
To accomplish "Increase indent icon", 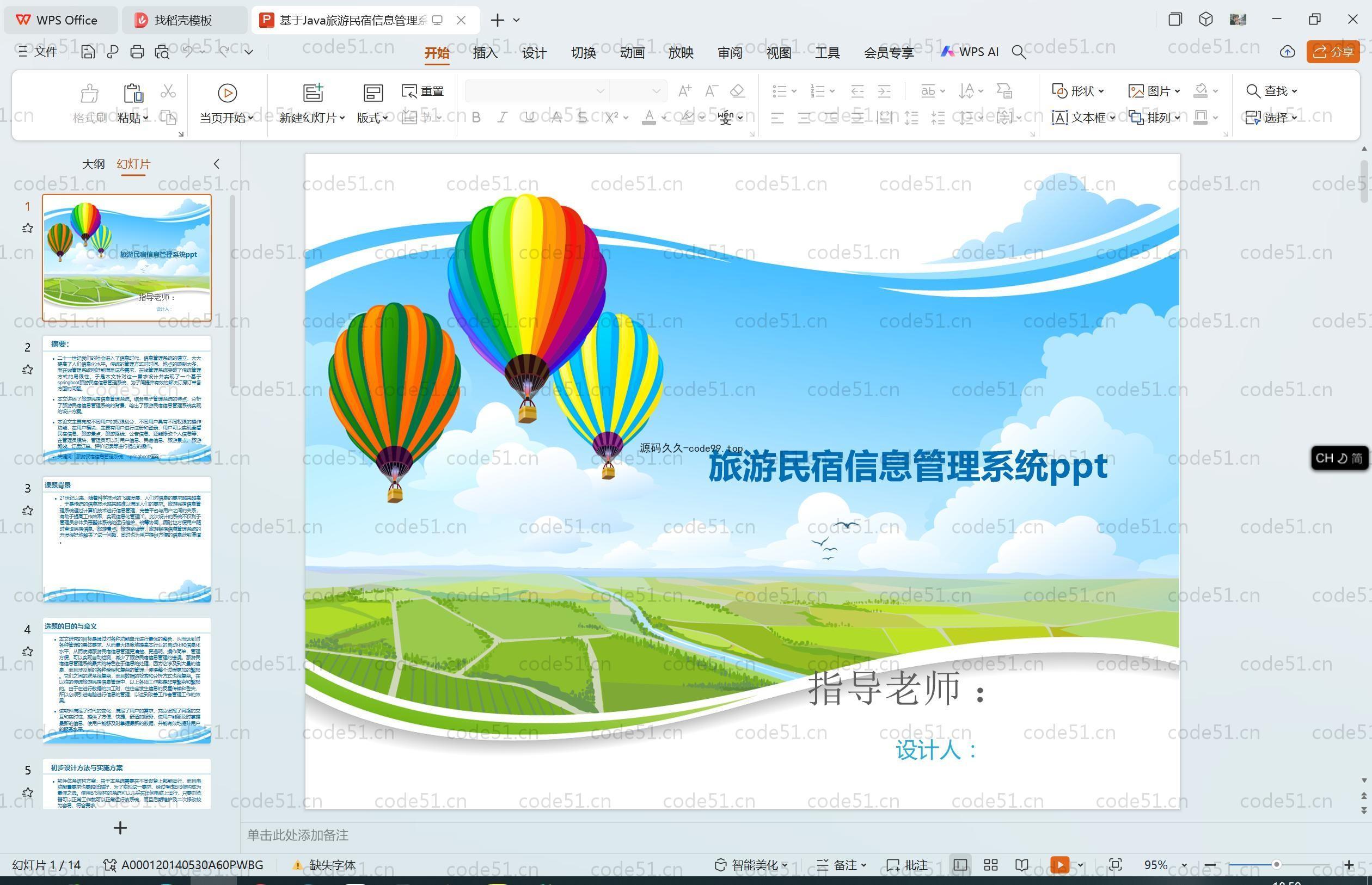I will coord(884,91).
